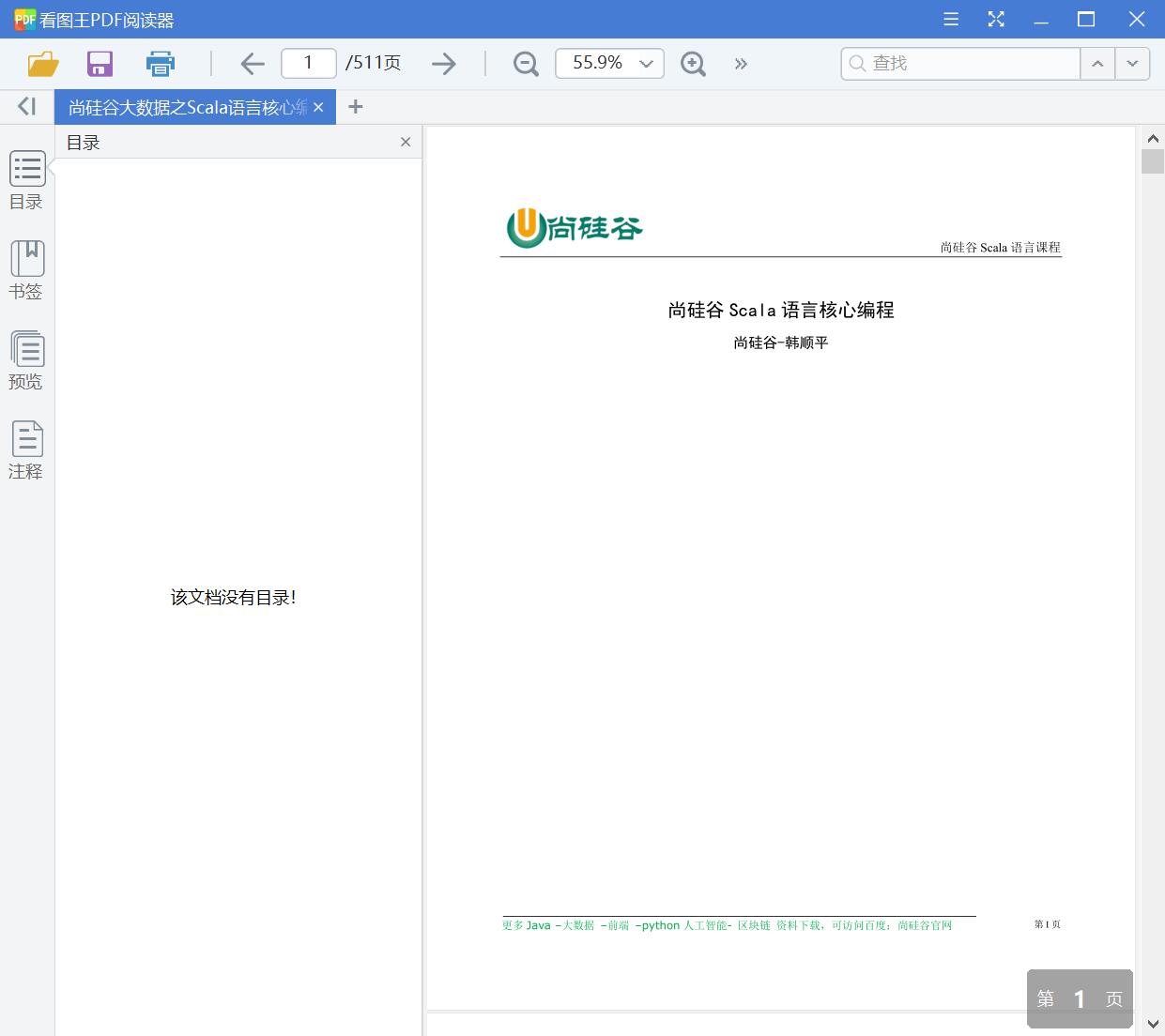Toggle search direction with the up arrow
The image size is (1165, 1036).
click(1097, 63)
